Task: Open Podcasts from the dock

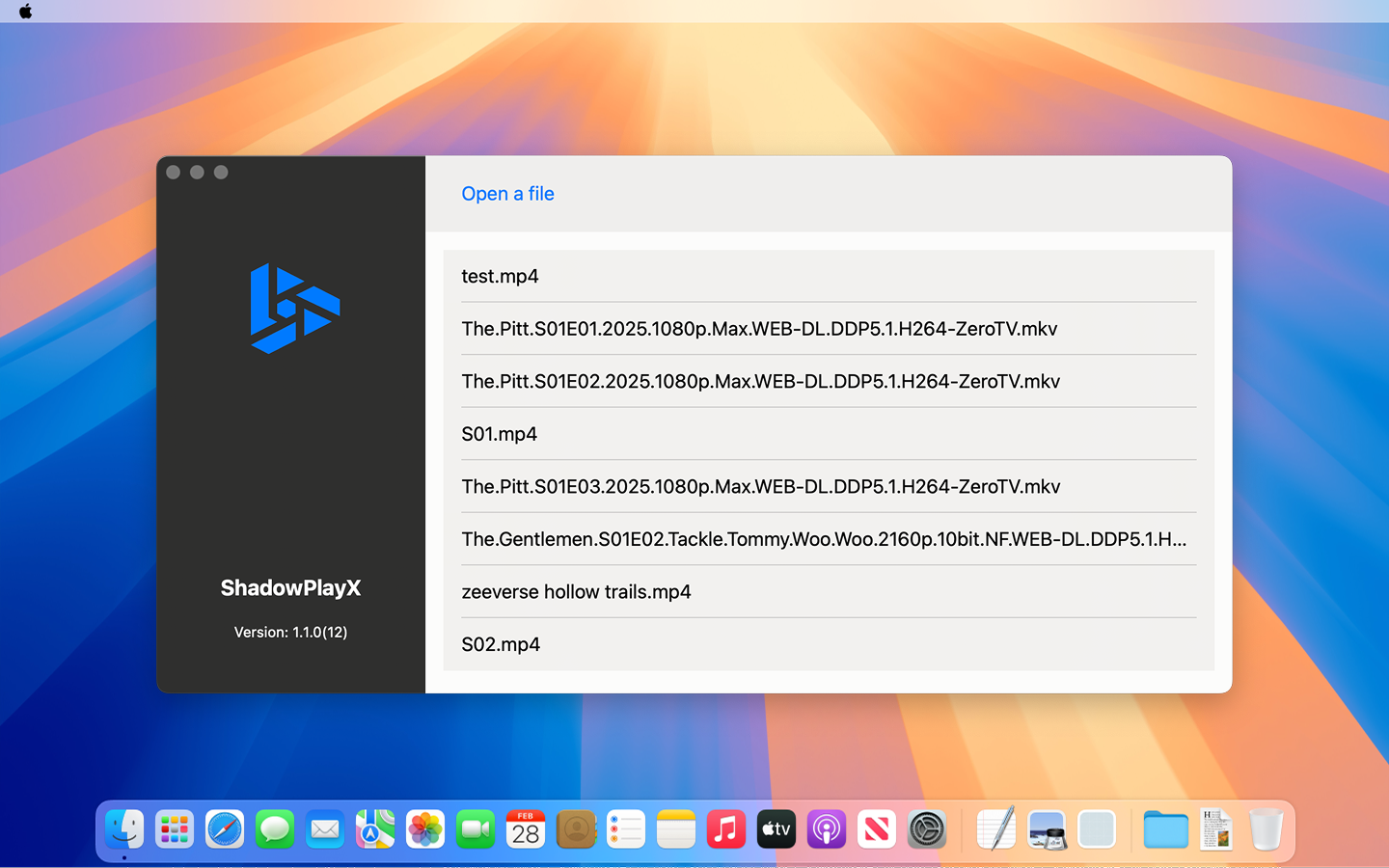Action: [x=827, y=829]
